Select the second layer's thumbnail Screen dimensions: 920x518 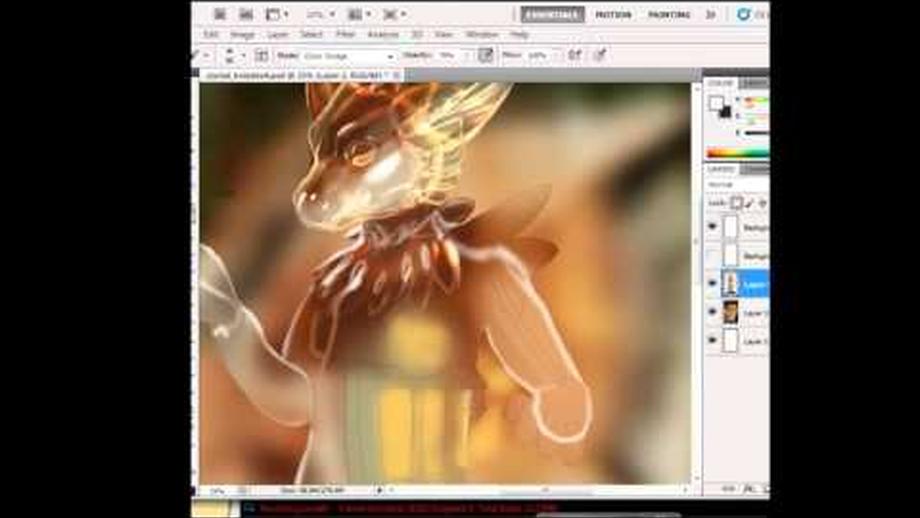coord(730,255)
